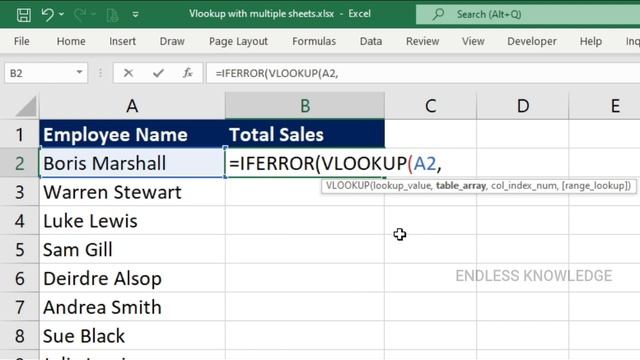This screenshot has width=640, height=360.
Task: Confirm formula with the checkmark Enter icon
Action: coord(158,73)
